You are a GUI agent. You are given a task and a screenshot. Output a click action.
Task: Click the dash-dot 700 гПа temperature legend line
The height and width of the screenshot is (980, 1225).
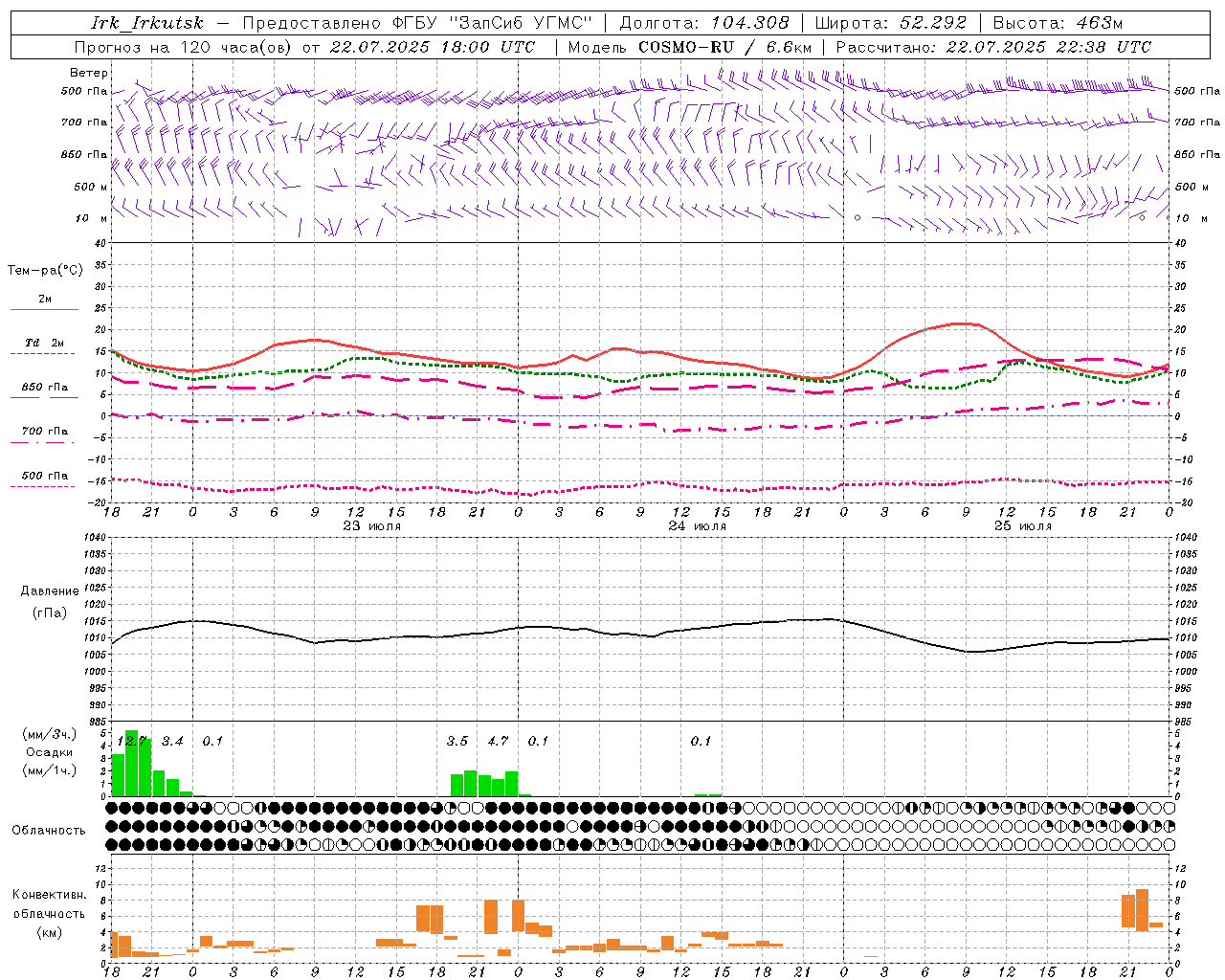point(42,443)
